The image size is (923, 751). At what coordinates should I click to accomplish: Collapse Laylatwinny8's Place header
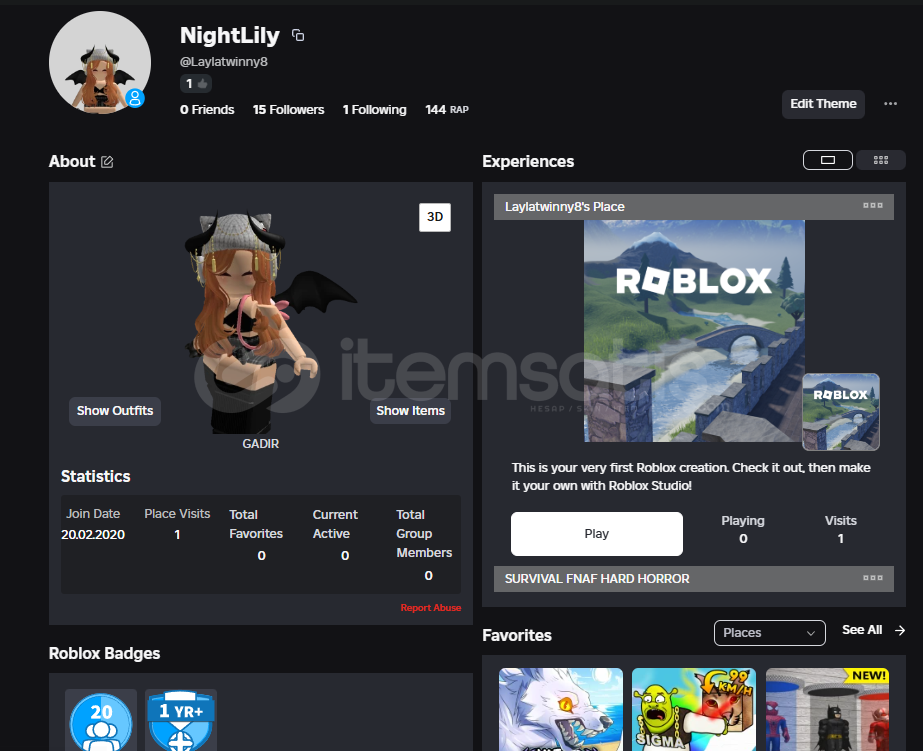[693, 207]
